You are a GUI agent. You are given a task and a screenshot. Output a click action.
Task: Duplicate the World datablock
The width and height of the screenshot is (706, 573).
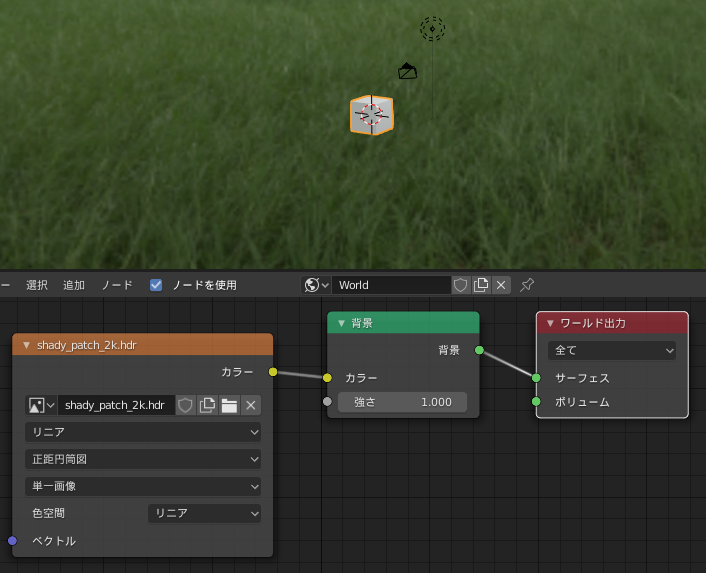coord(481,285)
